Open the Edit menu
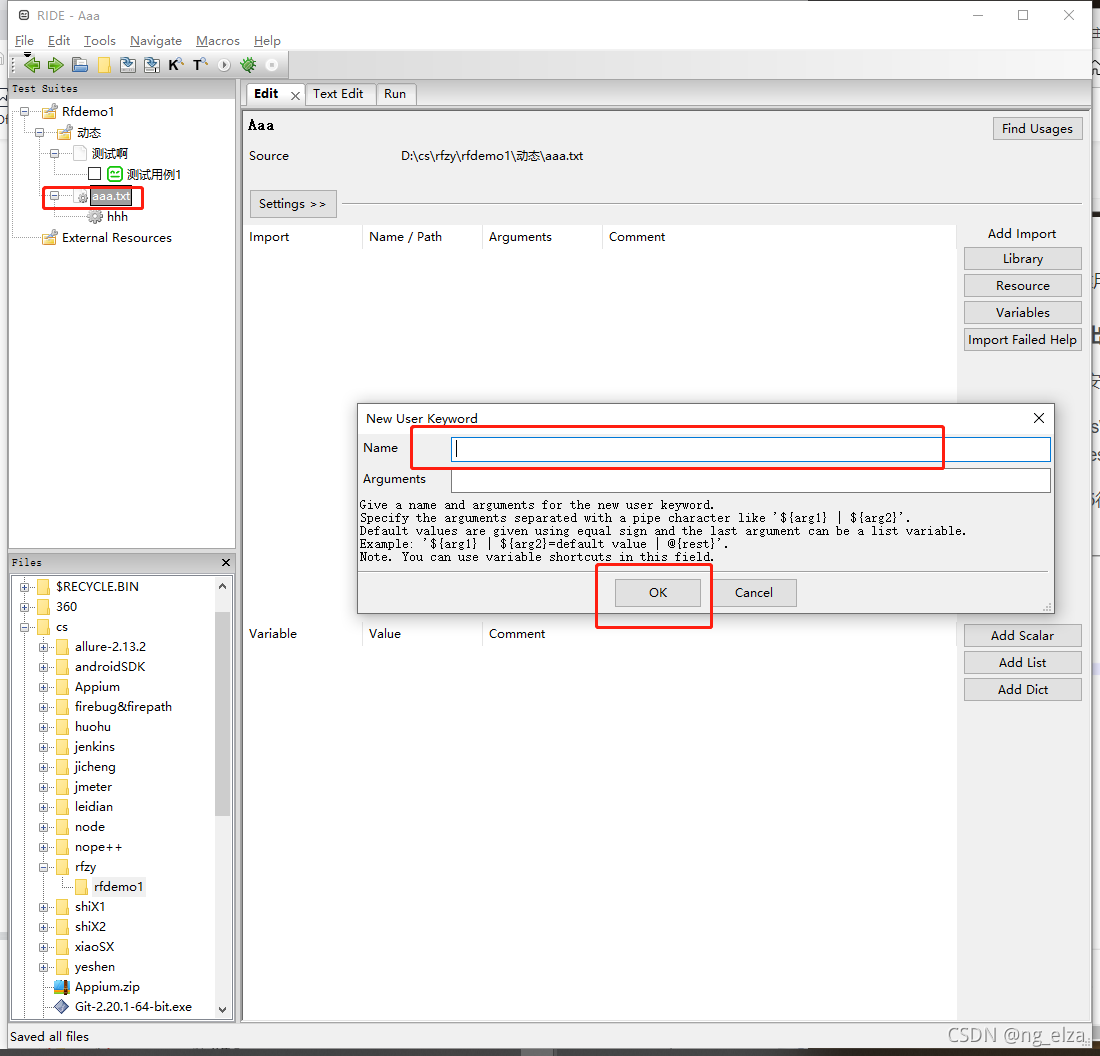The height and width of the screenshot is (1056, 1100). 59,41
